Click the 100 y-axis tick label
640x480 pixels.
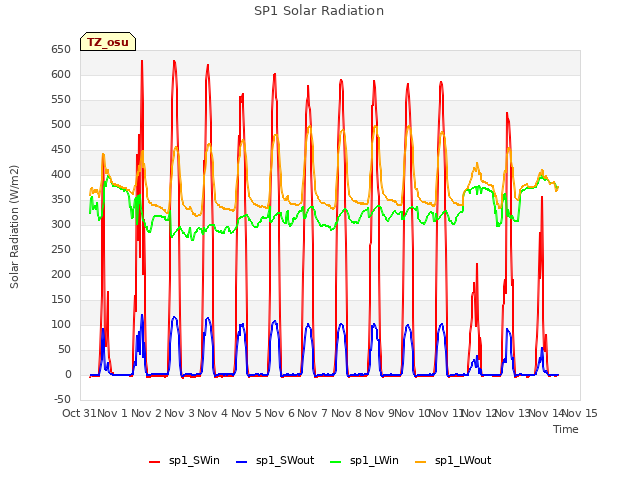click(x=61, y=324)
